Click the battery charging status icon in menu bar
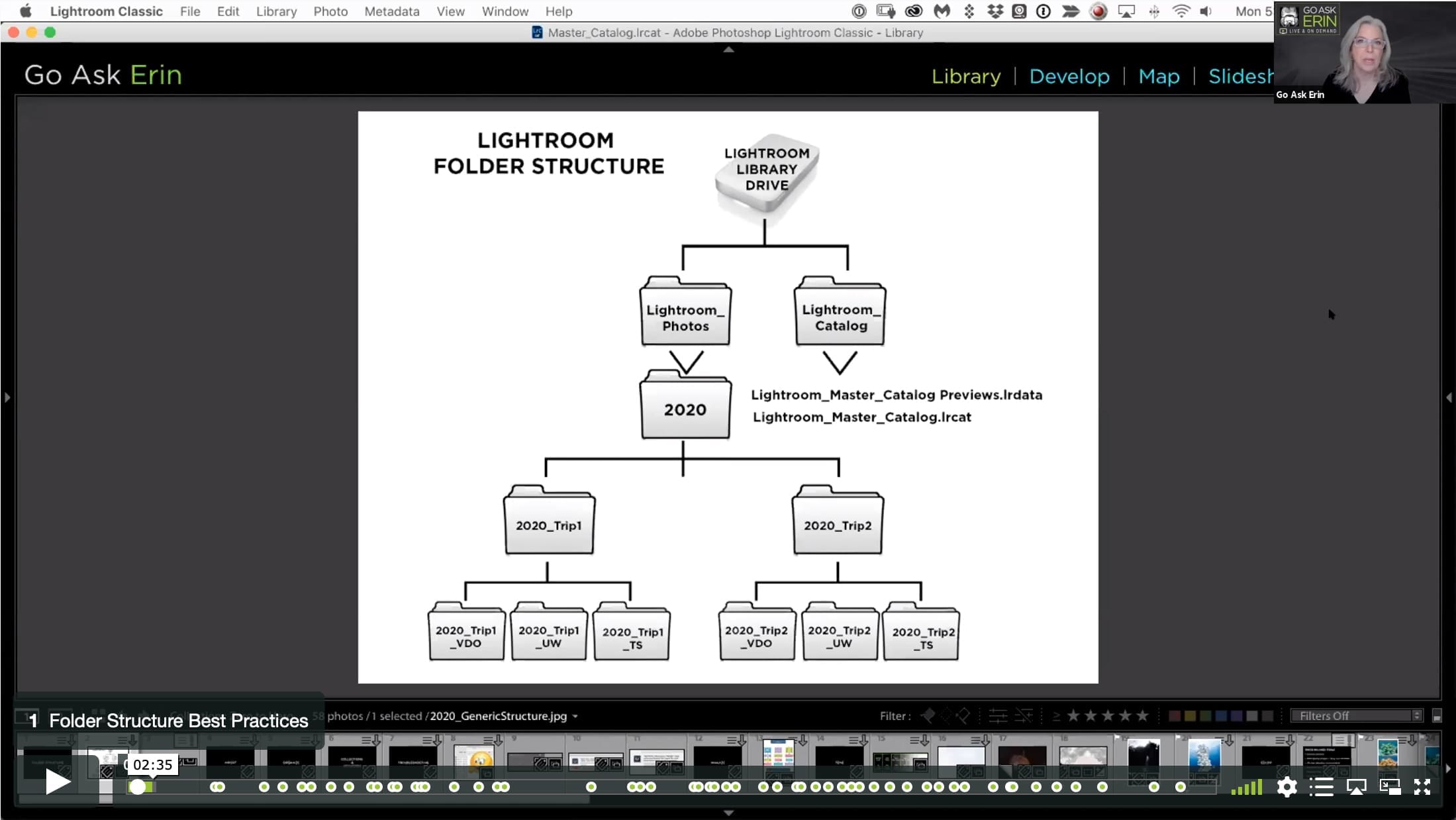 coord(886,11)
